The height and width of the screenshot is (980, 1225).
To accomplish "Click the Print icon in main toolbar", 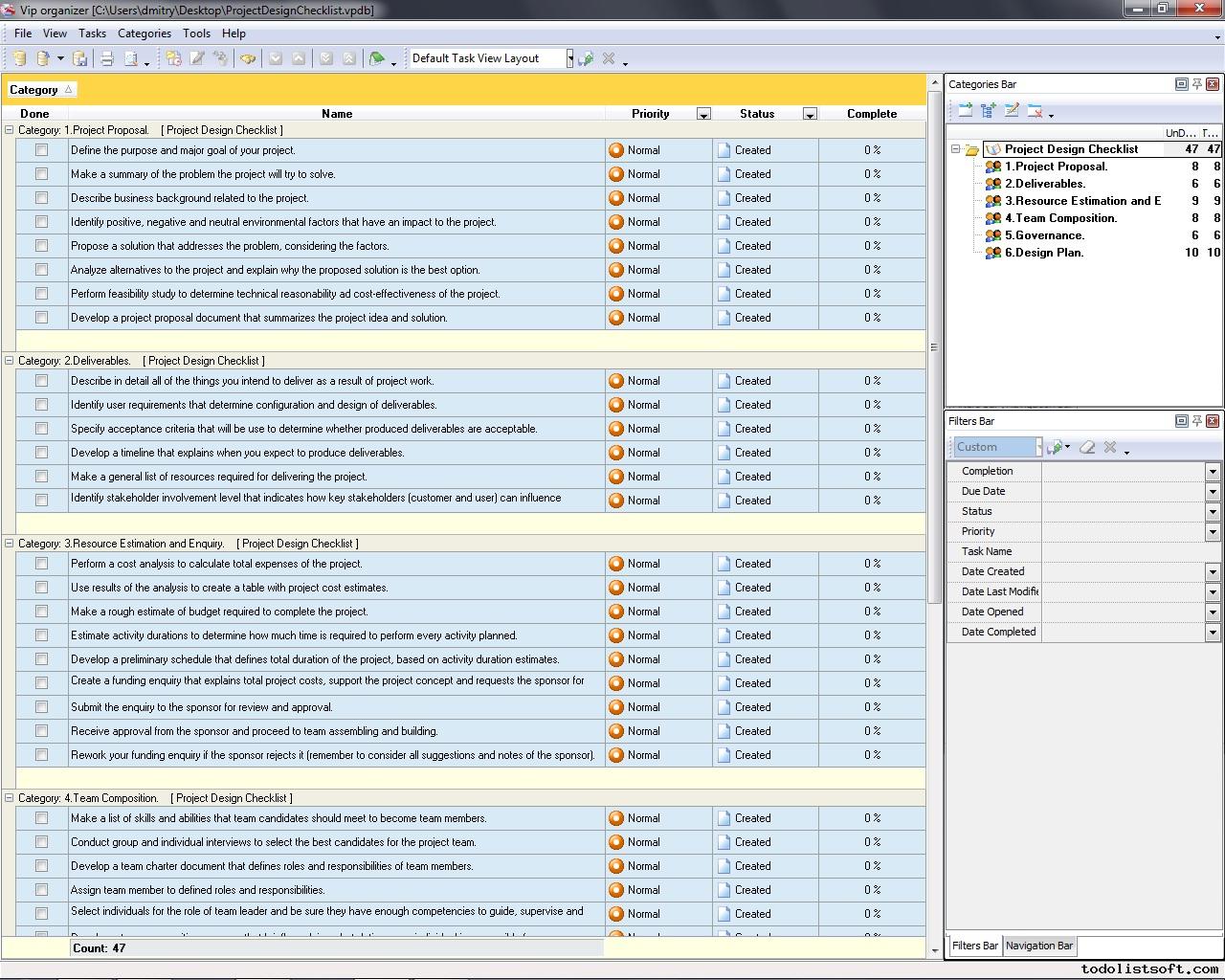I will coord(107,59).
